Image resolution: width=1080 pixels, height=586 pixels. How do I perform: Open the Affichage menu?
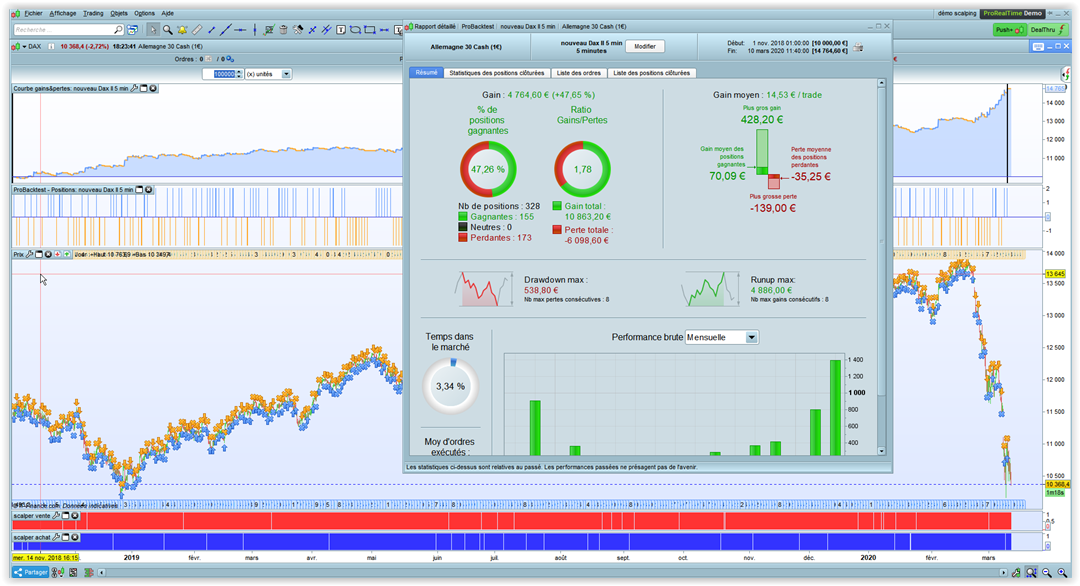63,13
